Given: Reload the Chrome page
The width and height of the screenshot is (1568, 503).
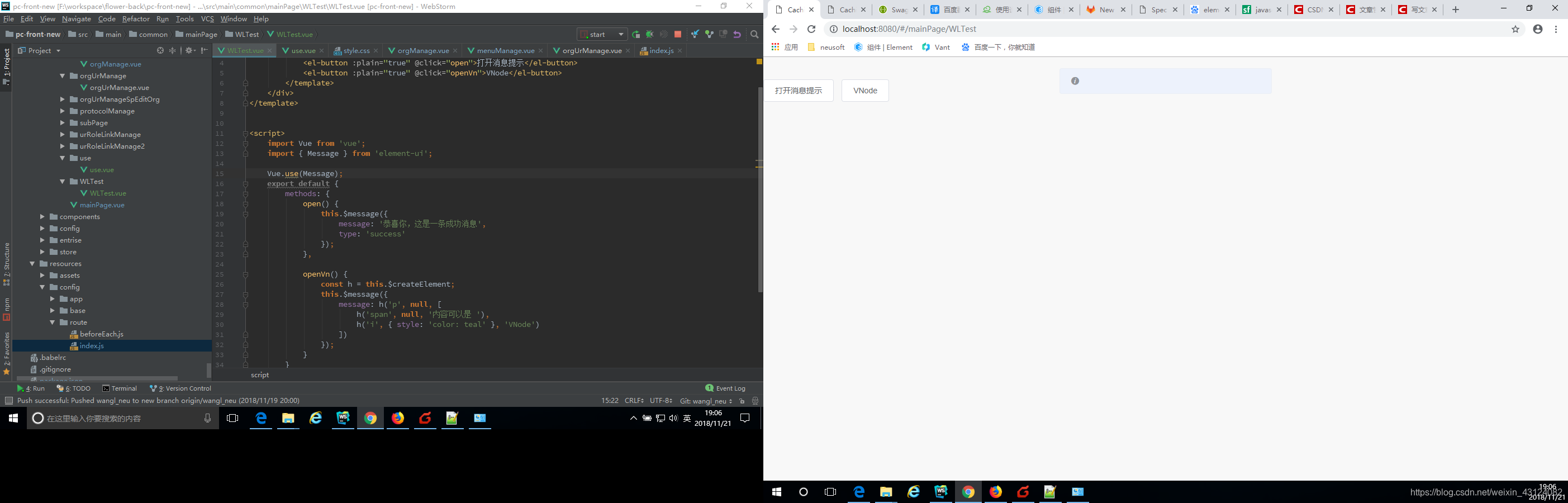Looking at the screenshot, I should [x=811, y=29].
